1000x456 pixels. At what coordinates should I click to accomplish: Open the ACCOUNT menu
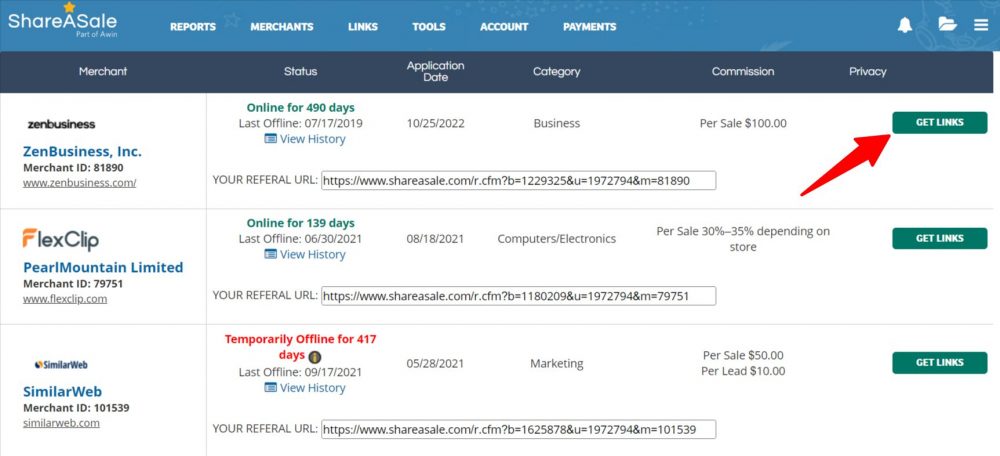pyautogui.click(x=504, y=27)
